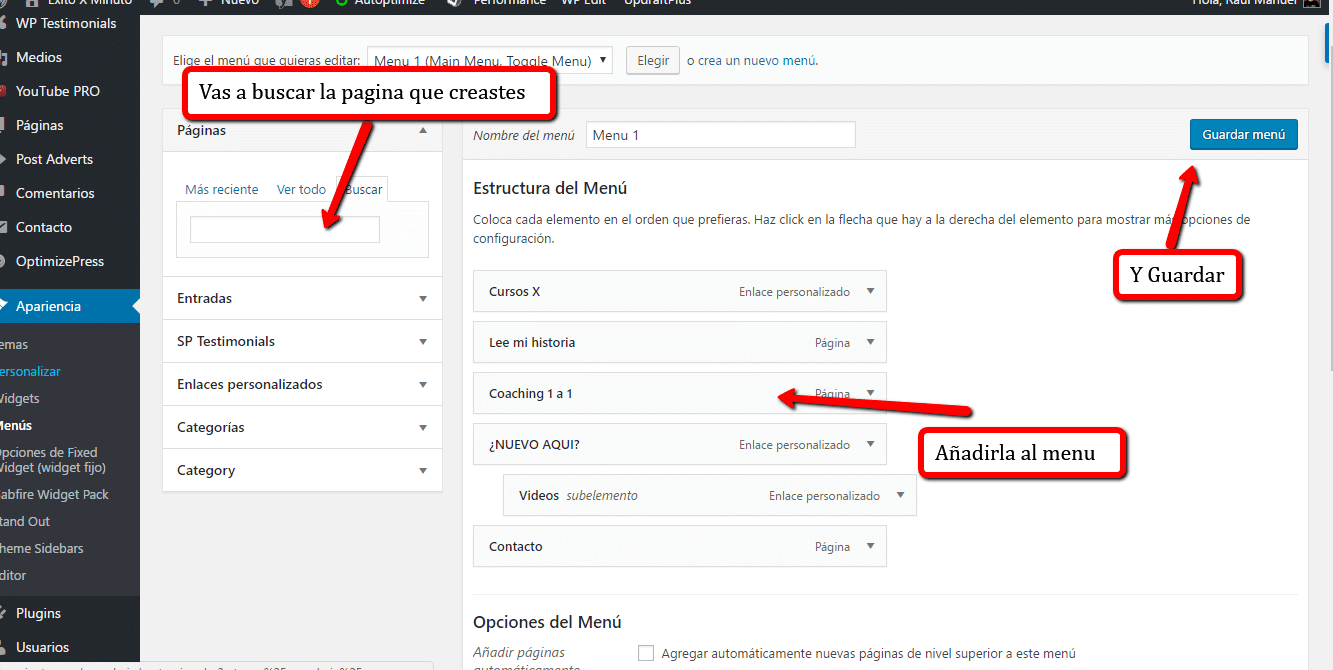Open the menu selection dropdown
Image resolution: width=1333 pixels, height=670 pixels.
tap(489, 61)
